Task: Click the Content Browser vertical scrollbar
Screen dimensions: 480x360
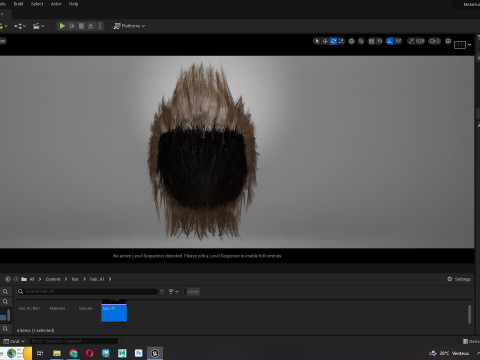Action: [469, 314]
